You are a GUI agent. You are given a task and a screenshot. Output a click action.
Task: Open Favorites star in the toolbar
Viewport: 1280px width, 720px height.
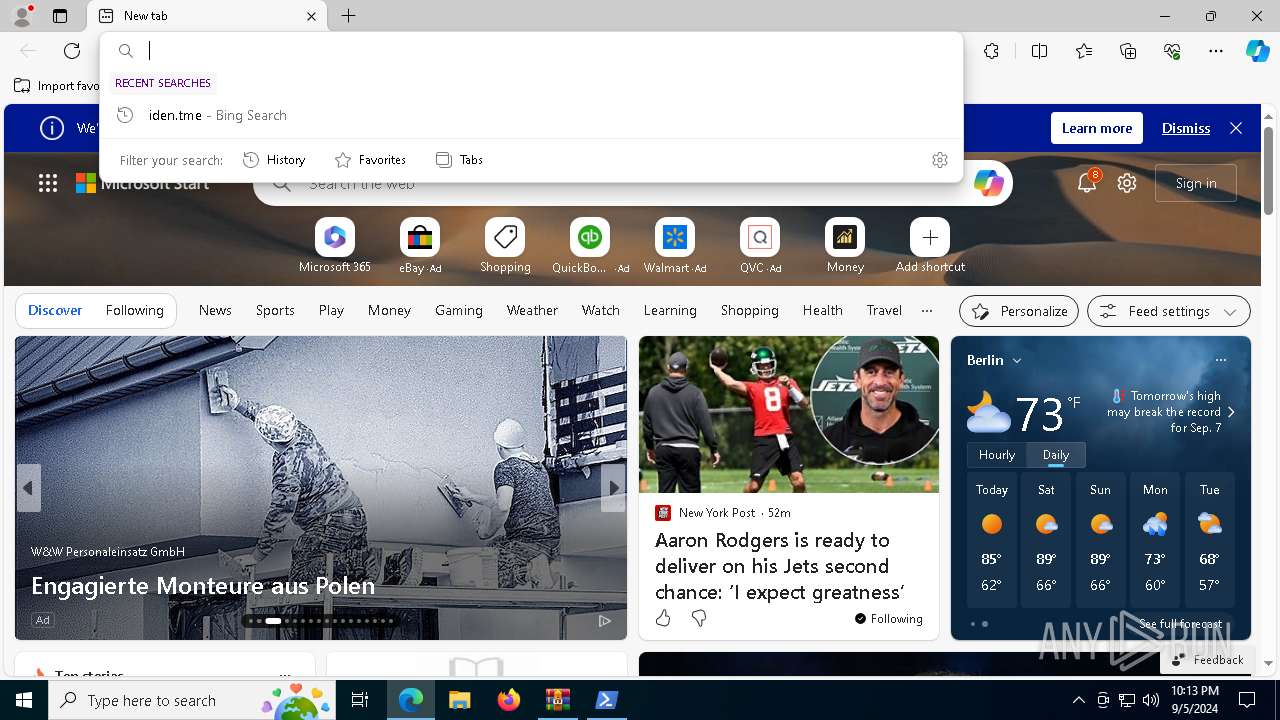pyautogui.click(x=1084, y=51)
